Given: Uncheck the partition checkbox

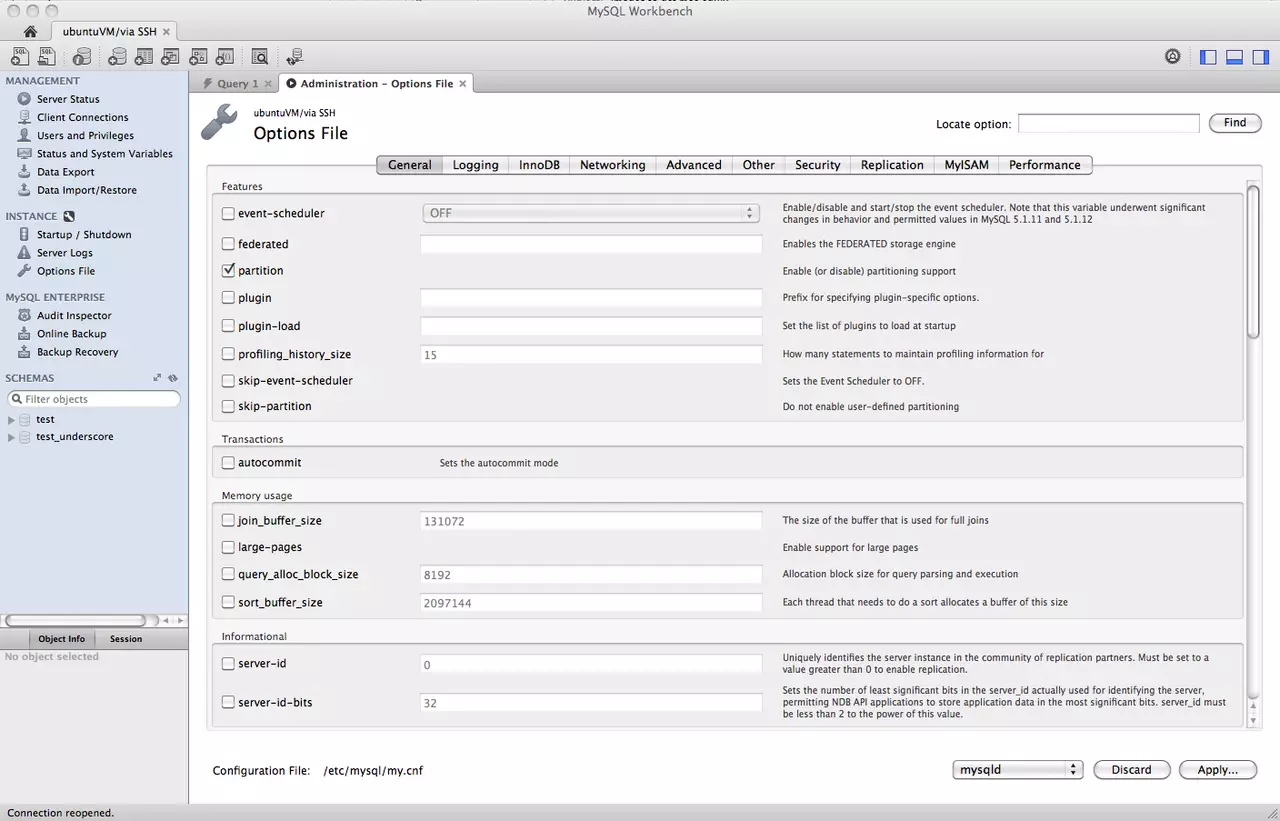Looking at the screenshot, I should pos(228,271).
